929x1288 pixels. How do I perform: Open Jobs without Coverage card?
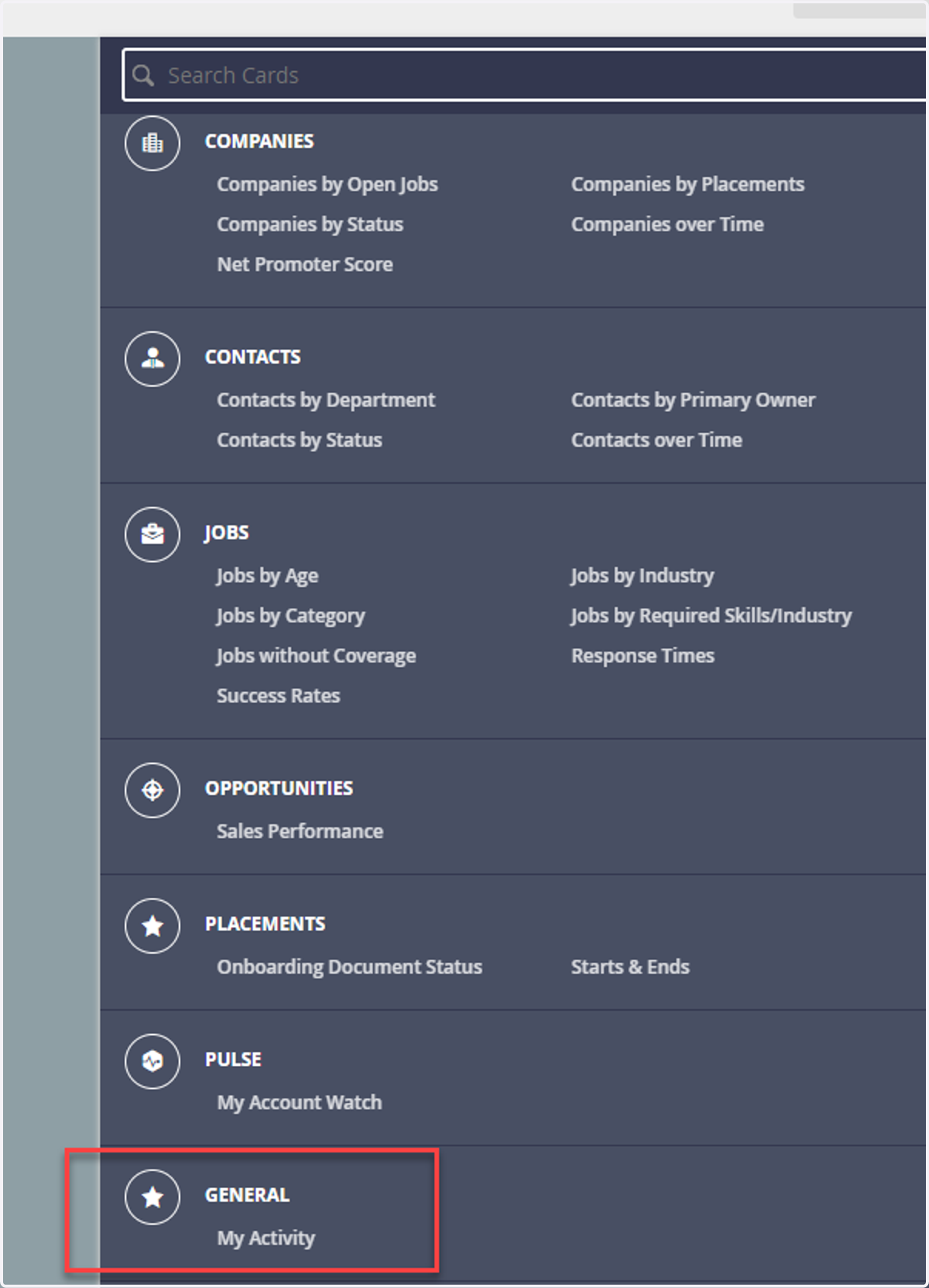316,656
